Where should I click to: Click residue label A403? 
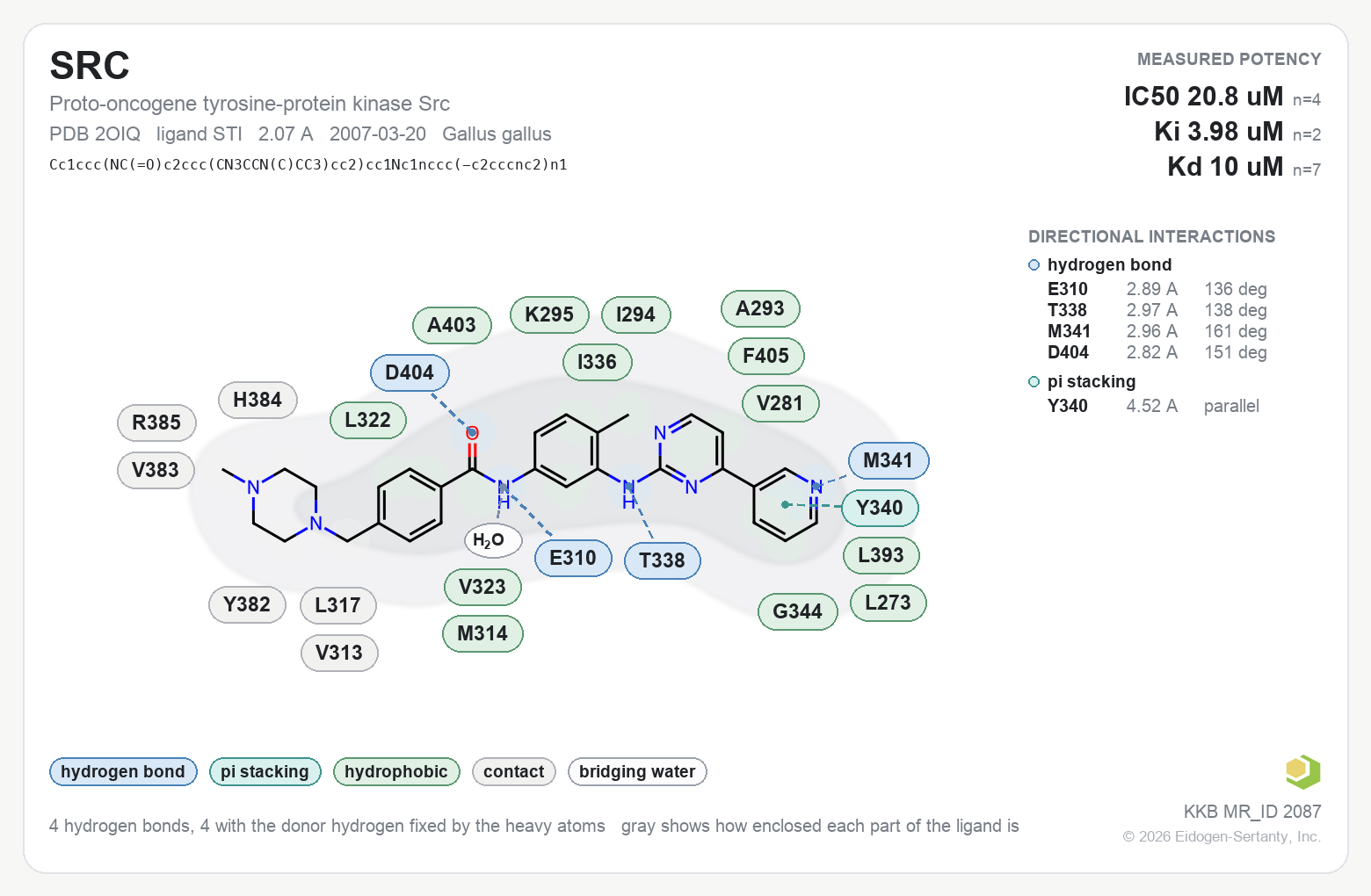click(452, 325)
